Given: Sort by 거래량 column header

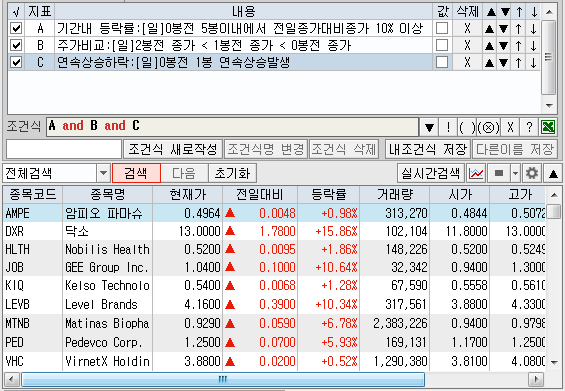Looking at the screenshot, I should 395,195.
